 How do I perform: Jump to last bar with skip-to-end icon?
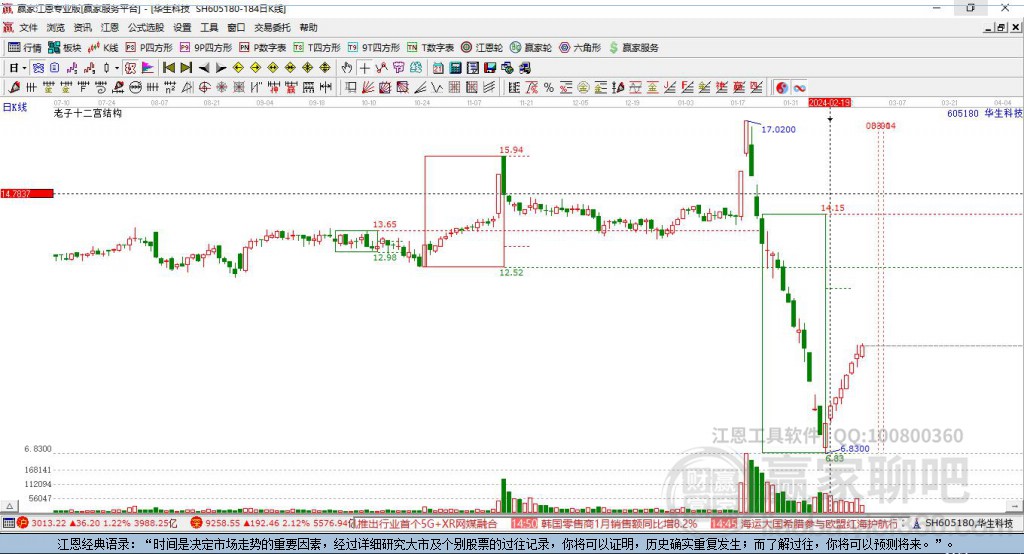click(186, 68)
